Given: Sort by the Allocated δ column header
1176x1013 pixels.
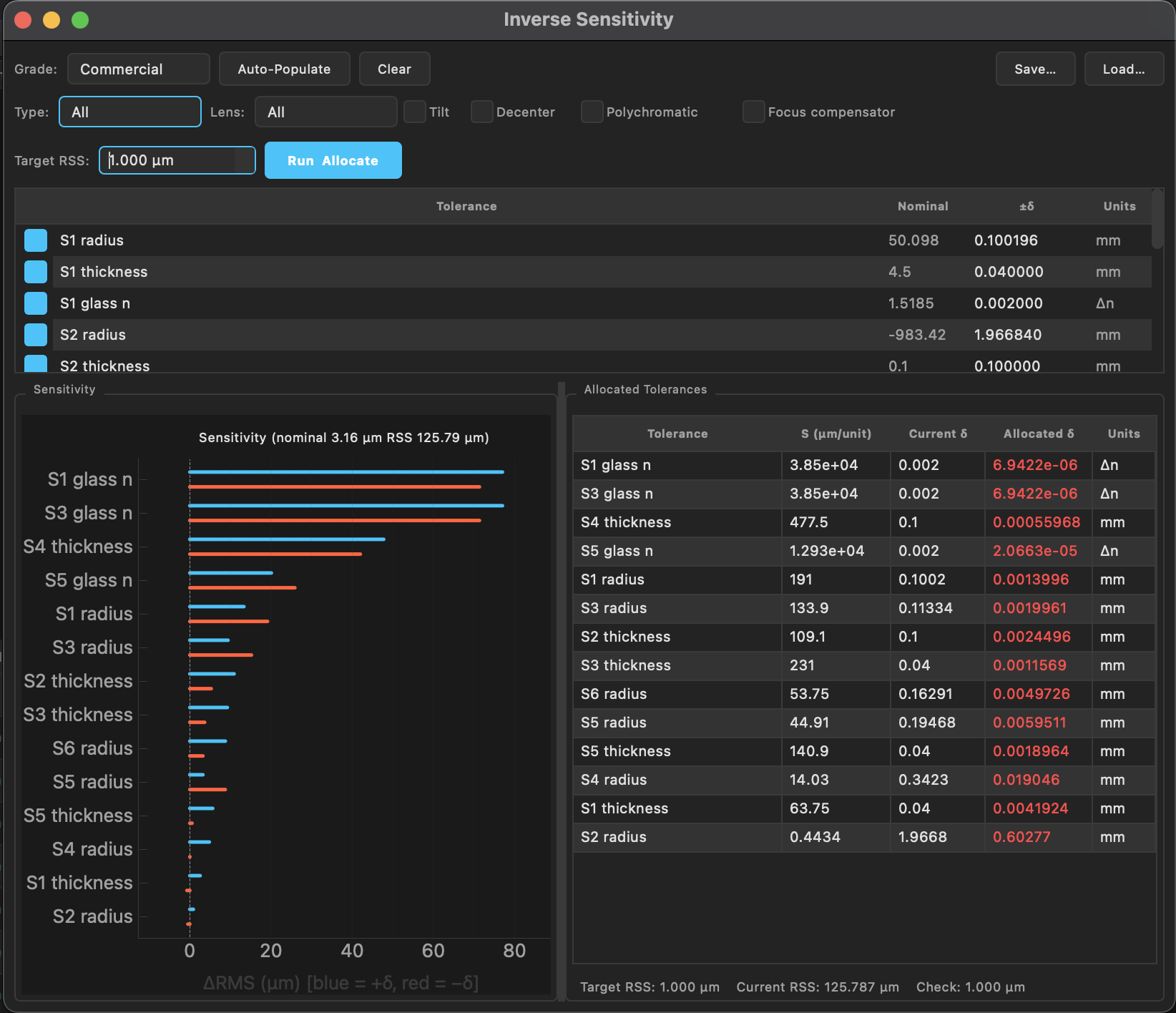Looking at the screenshot, I should click(x=1038, y=434).
